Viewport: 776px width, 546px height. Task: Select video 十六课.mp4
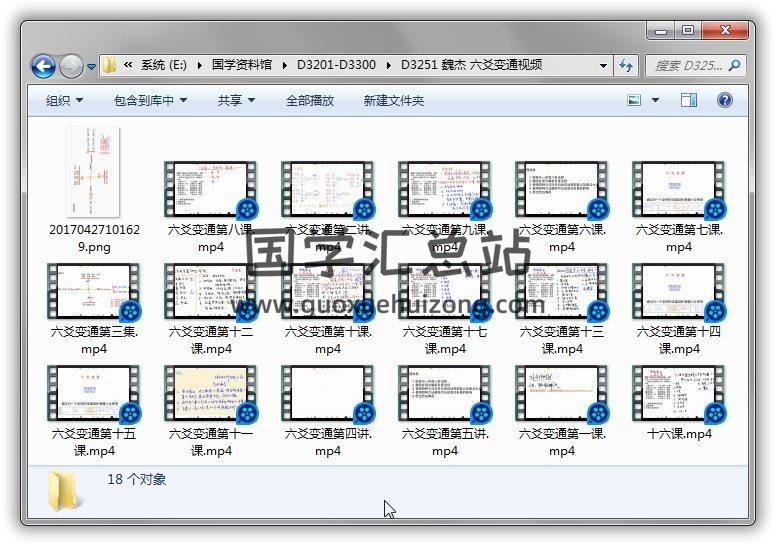point(679,403)
